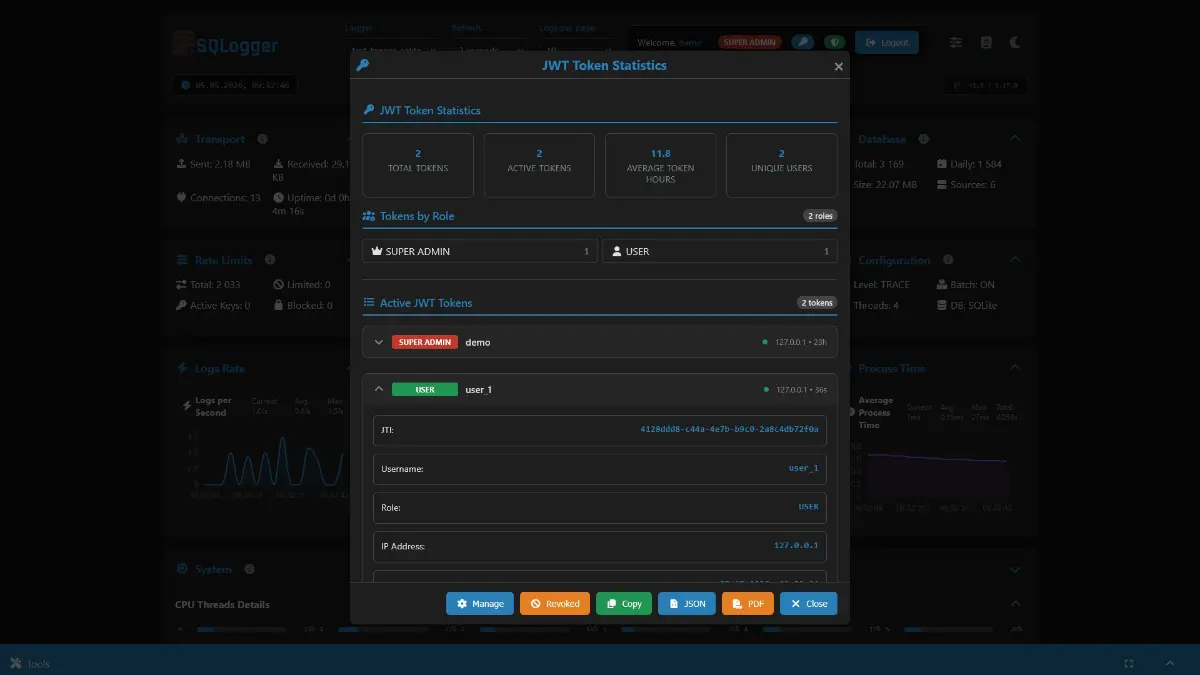Image resolution: width=1200 pixels, height=675 pixels.
Task: Expand the System panel chevron
Action: 1015,569
